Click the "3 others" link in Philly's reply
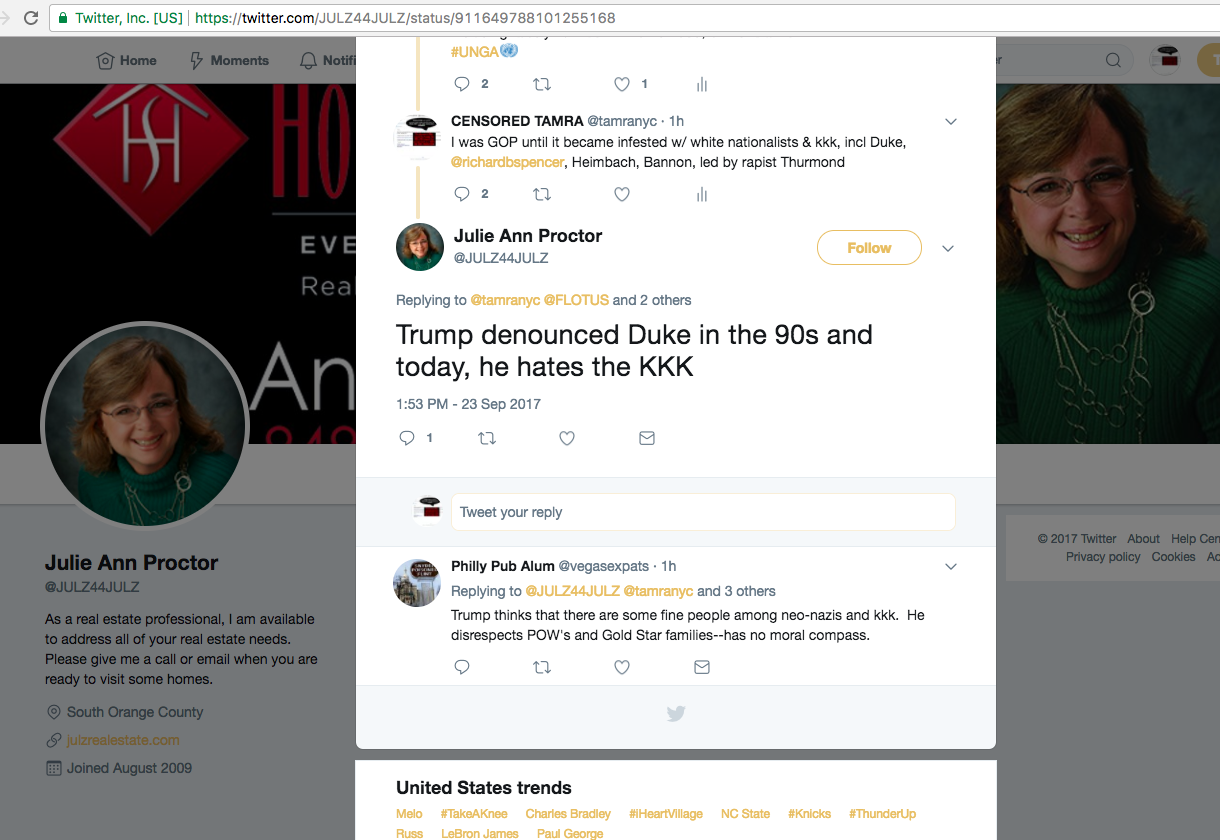 [x=750, y=591]
